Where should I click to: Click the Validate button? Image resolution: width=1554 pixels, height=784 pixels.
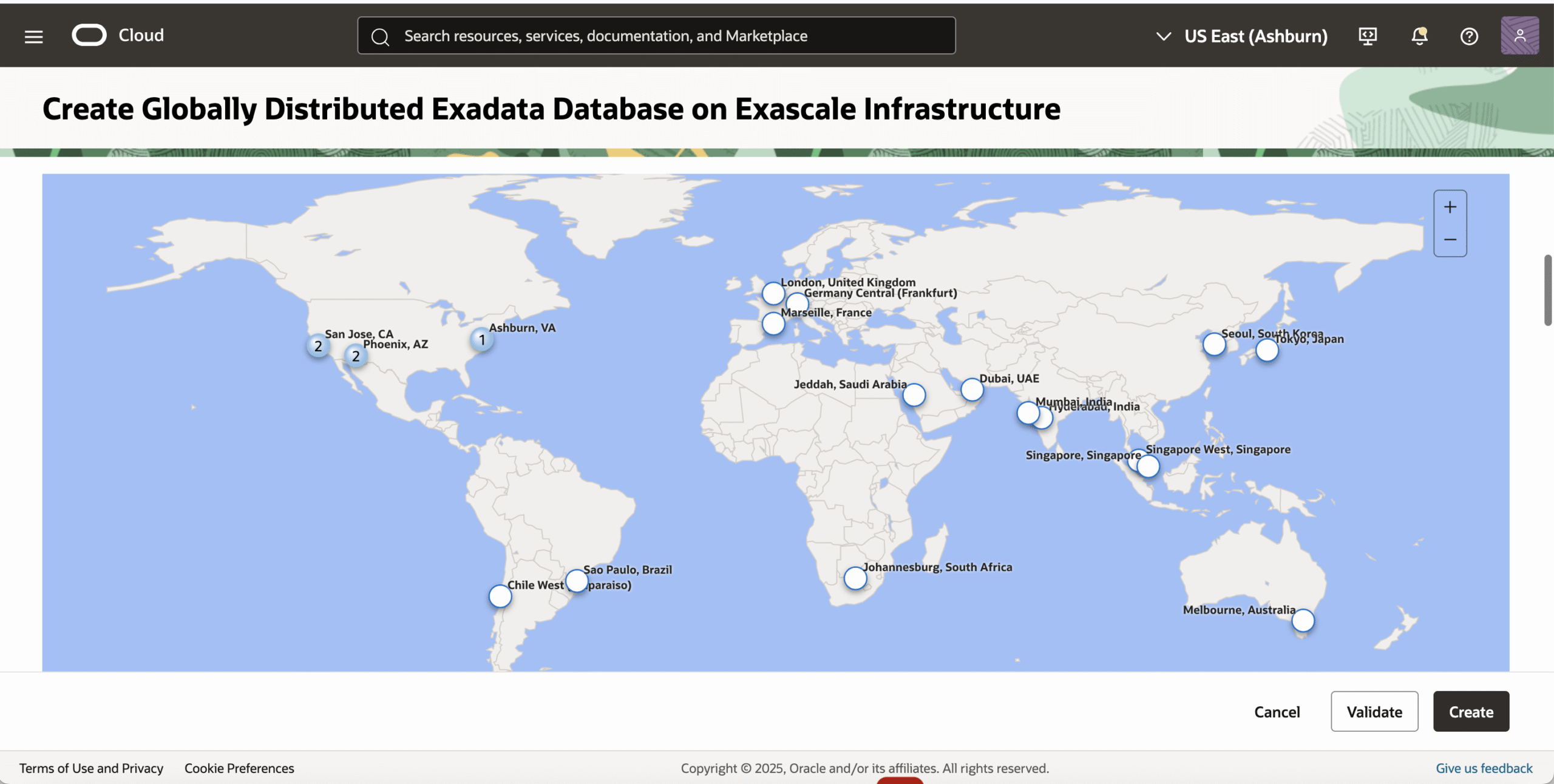pyautogui.click(x=1374, y=711)
